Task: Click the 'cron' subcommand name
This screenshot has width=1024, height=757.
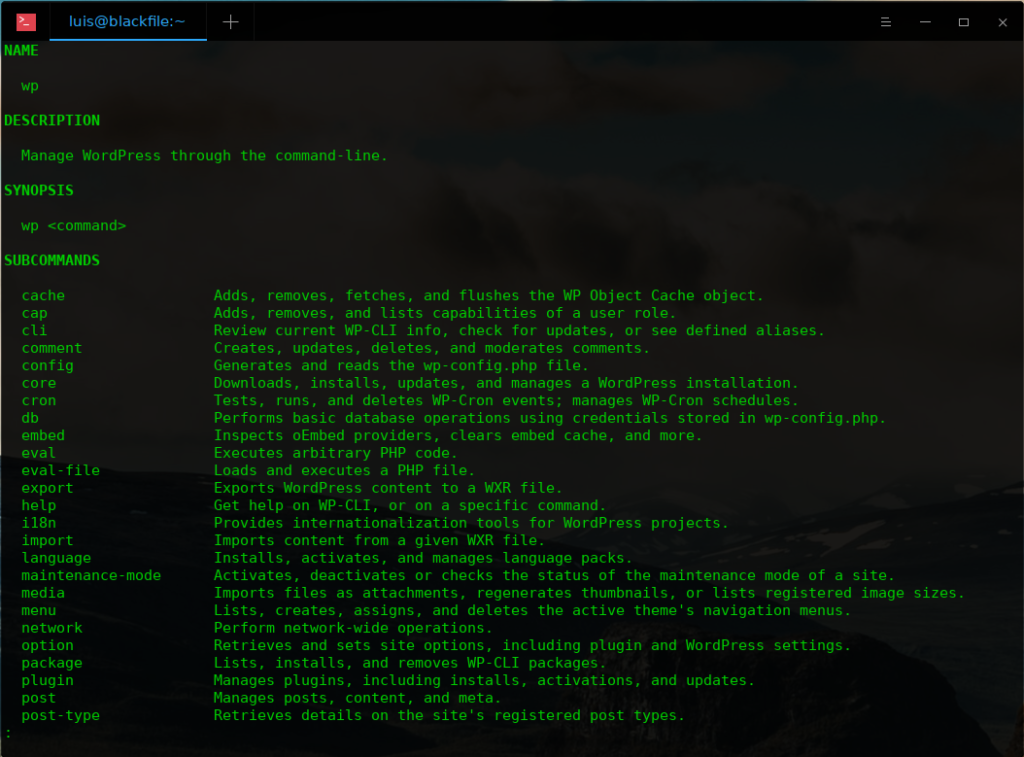Action: click(39, 401)
